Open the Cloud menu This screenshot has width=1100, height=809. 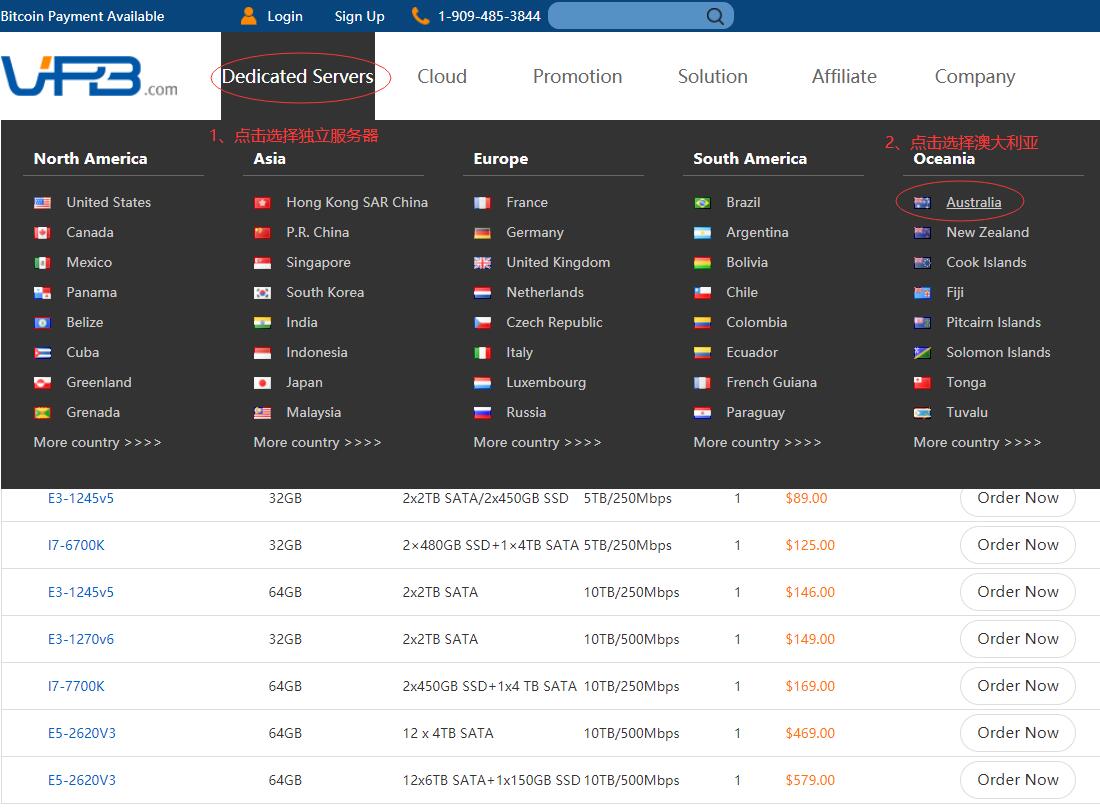pos(442,77)
